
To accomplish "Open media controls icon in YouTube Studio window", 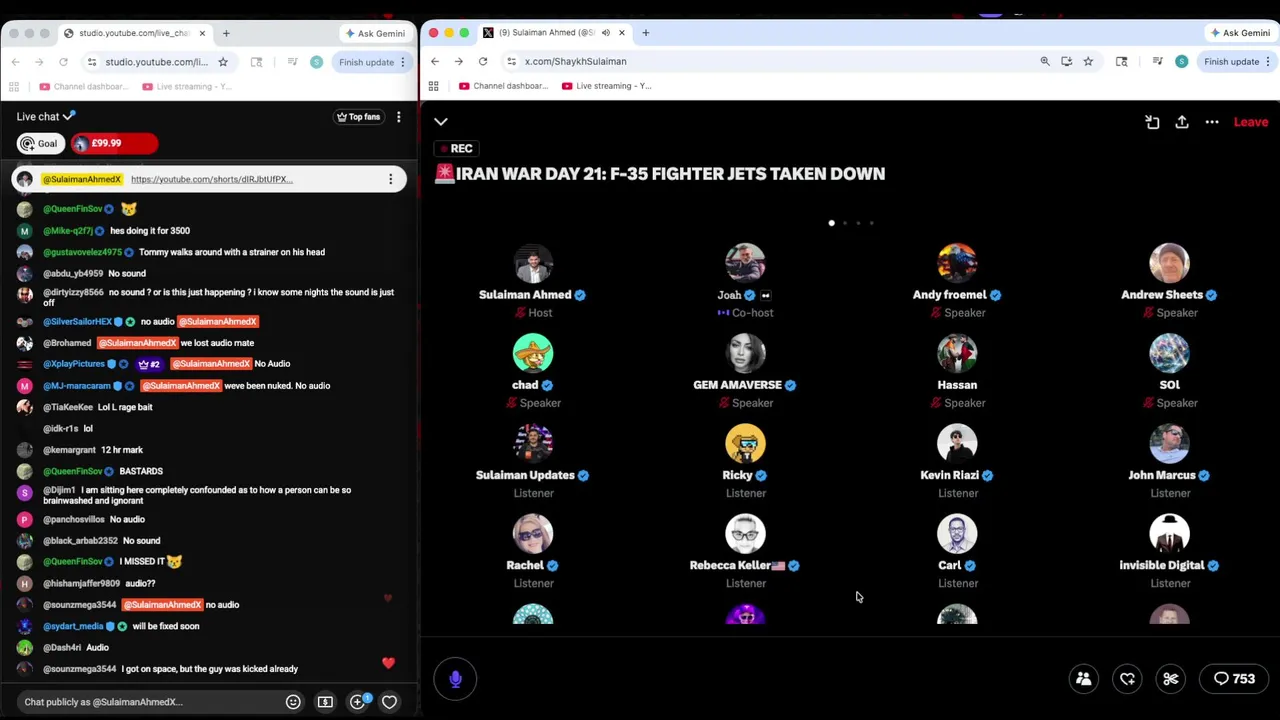I will (x=292, y=62).
